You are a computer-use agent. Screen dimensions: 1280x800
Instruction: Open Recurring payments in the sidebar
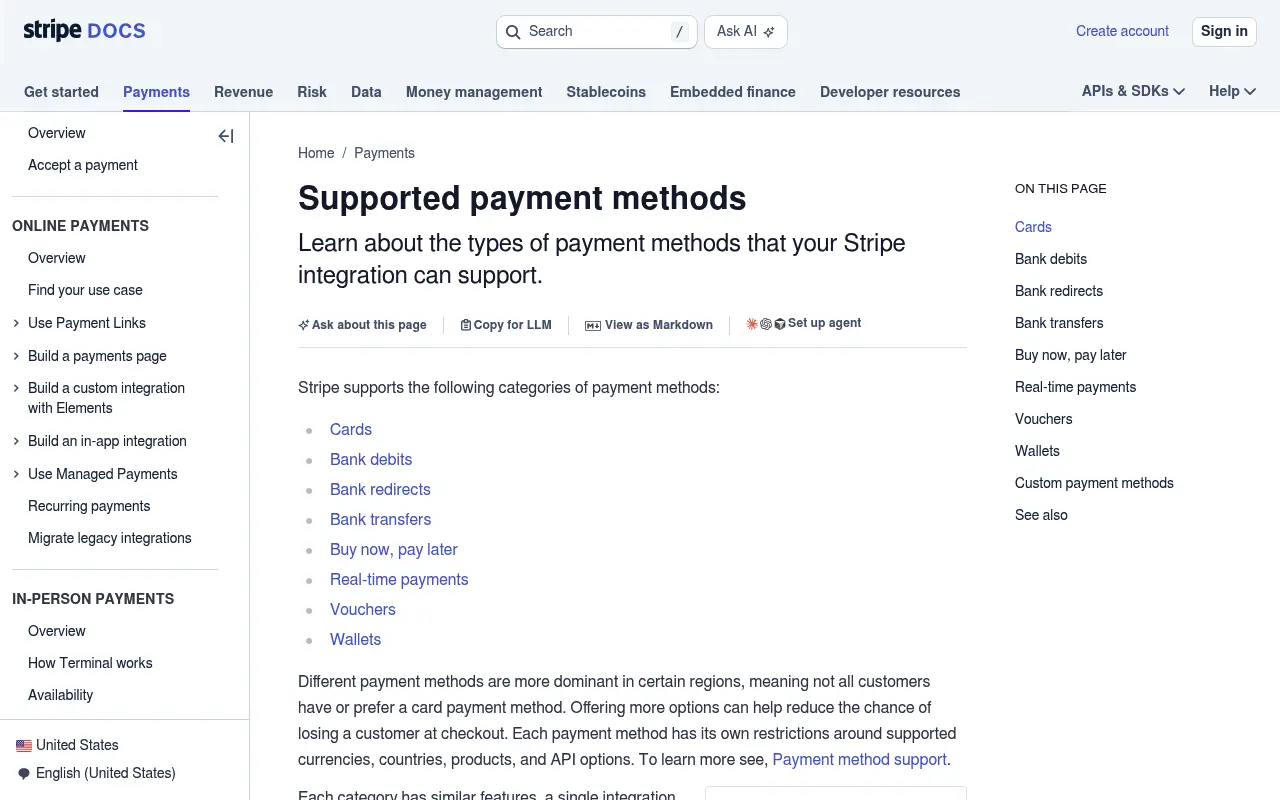pos(89,506)
